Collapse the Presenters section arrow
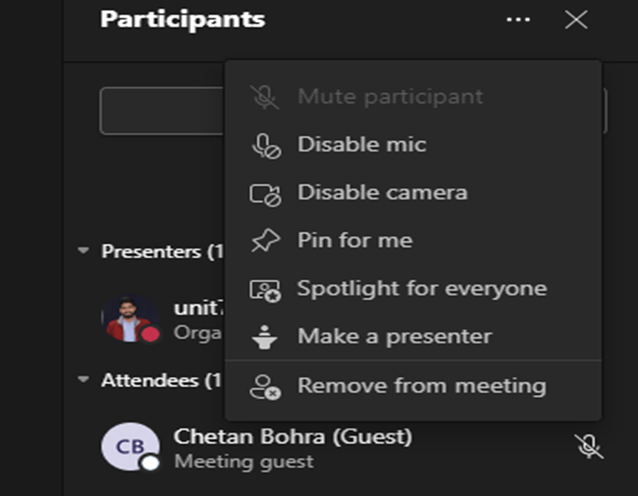 click(x=83, y=250)
